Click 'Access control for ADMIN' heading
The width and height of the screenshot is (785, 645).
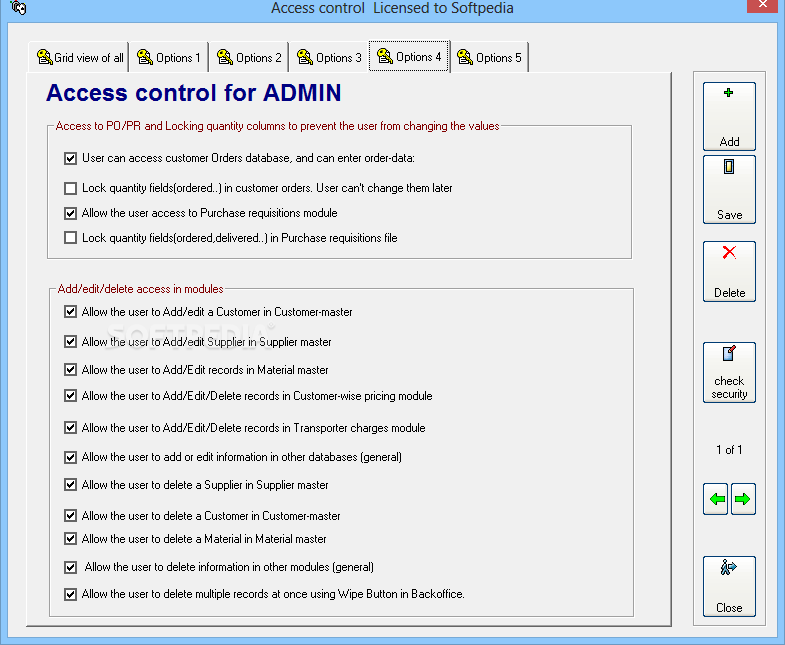[194, 93]
